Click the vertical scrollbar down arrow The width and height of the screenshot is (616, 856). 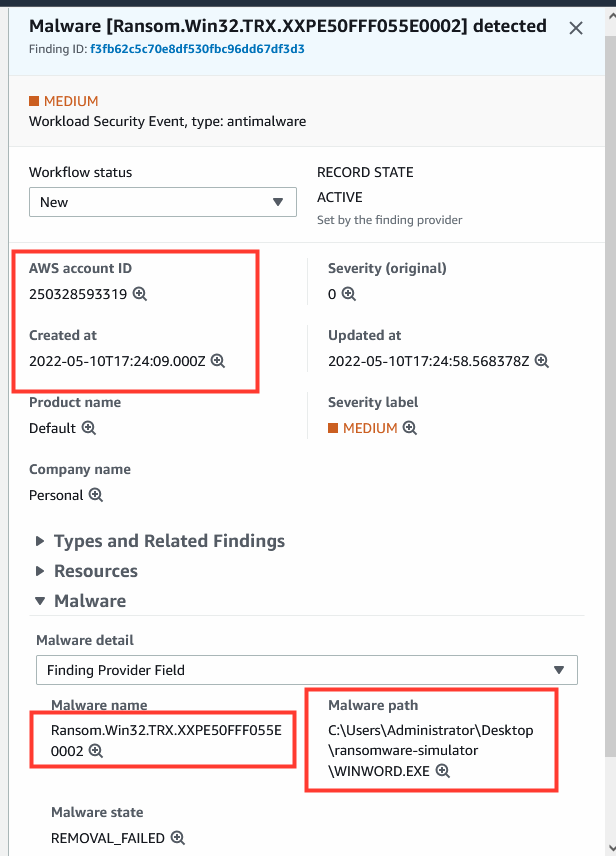[611, 847]
